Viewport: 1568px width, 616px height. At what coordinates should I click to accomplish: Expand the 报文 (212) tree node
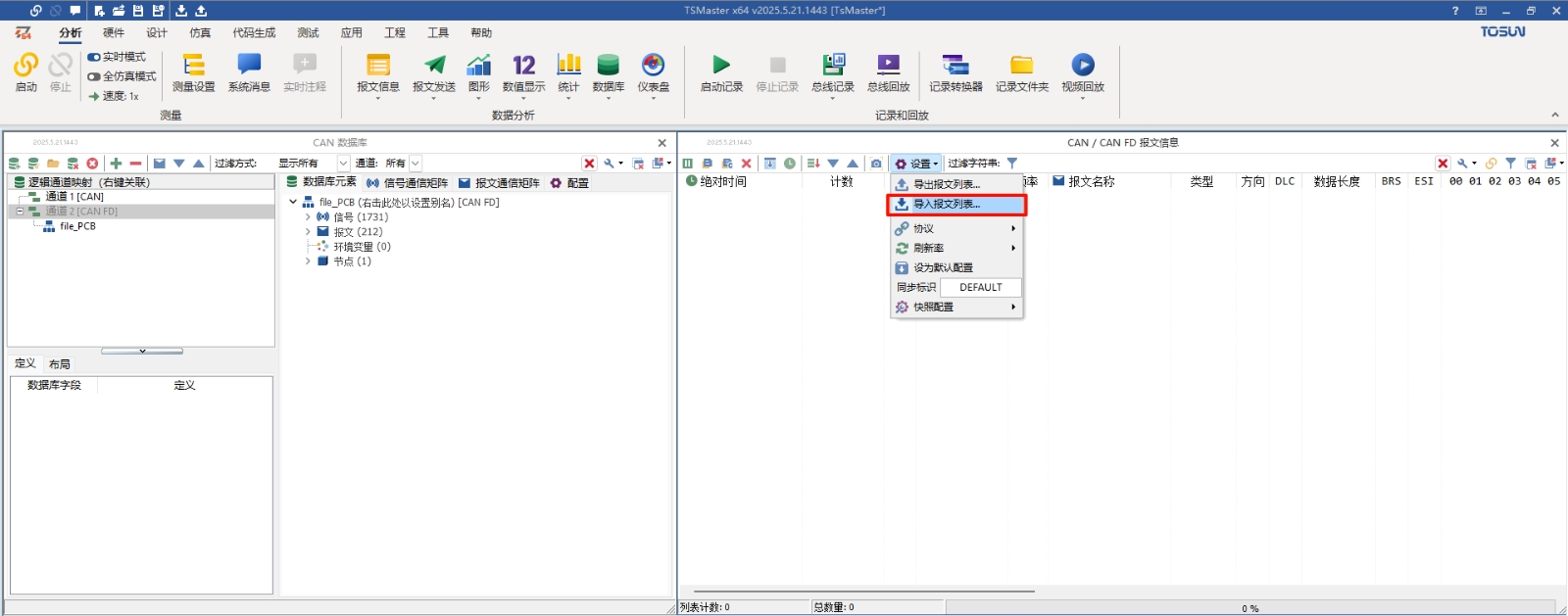(x=308, y=232)
